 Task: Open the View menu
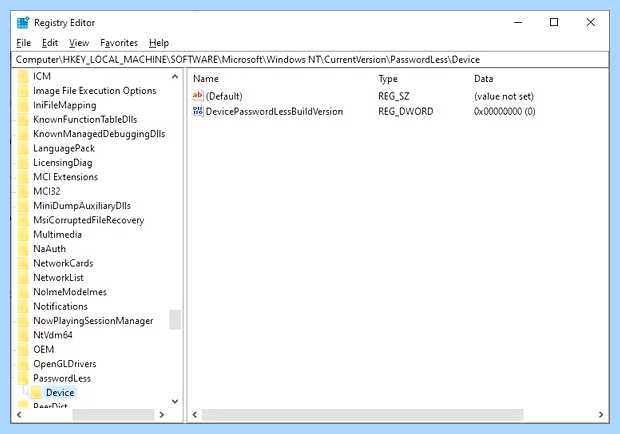[x=79, y=43]
